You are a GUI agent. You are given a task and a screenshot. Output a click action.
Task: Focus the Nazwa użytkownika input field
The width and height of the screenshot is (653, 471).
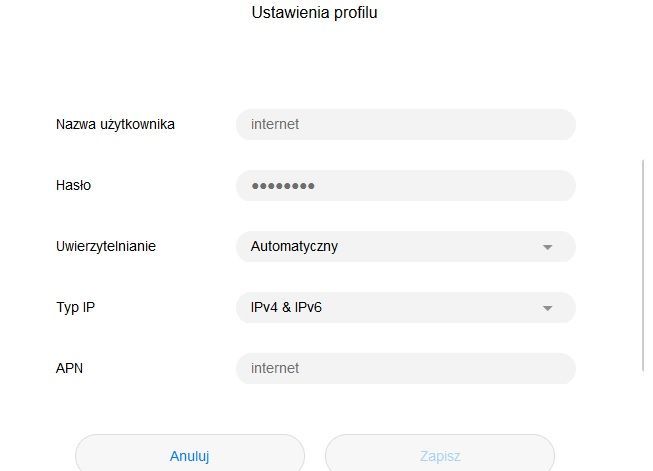click(405, 124)
